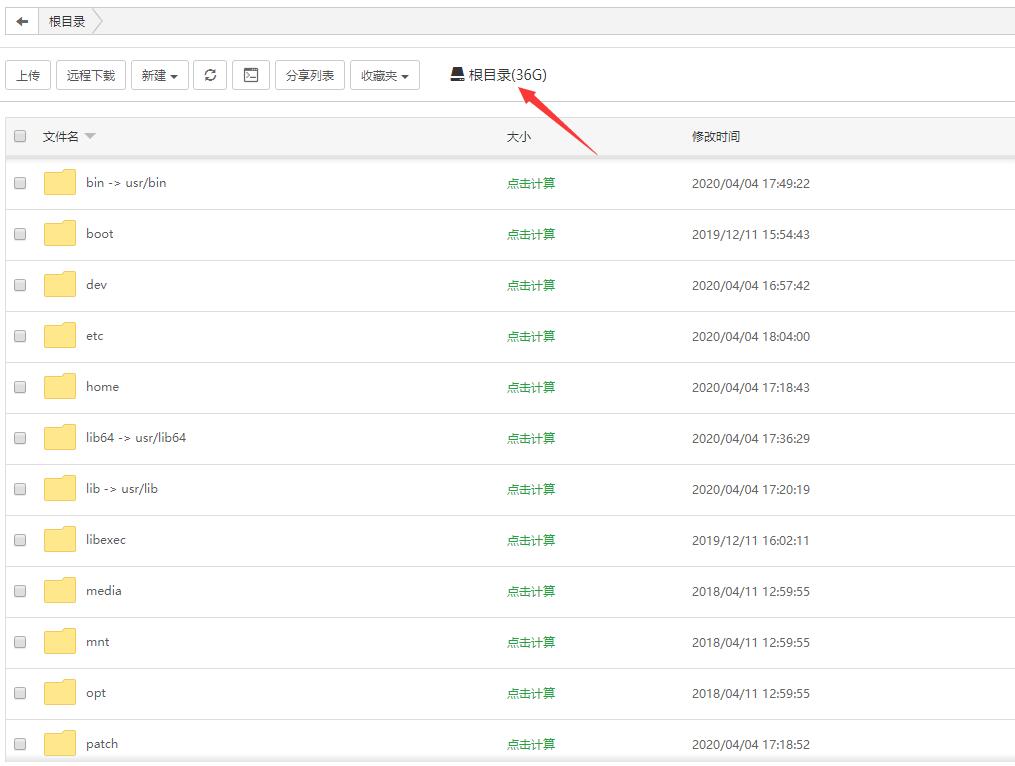Click the refresh icon in the toolbar

210,75
